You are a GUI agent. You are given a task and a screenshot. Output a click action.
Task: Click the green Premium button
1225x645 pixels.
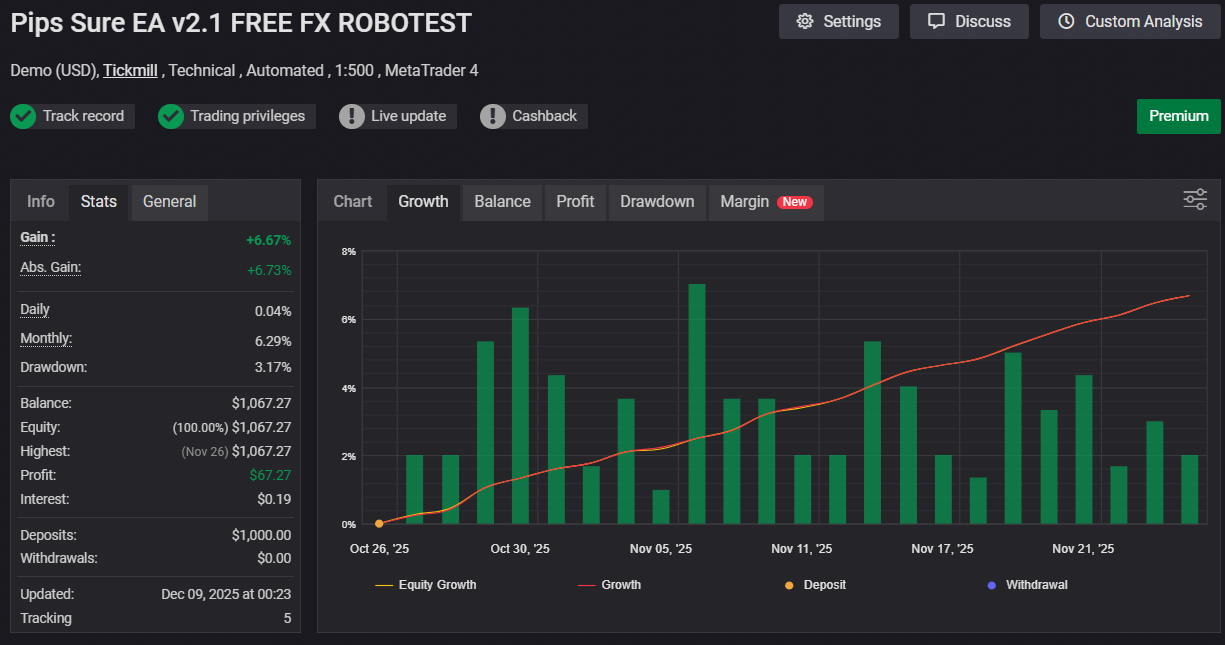1178,116
